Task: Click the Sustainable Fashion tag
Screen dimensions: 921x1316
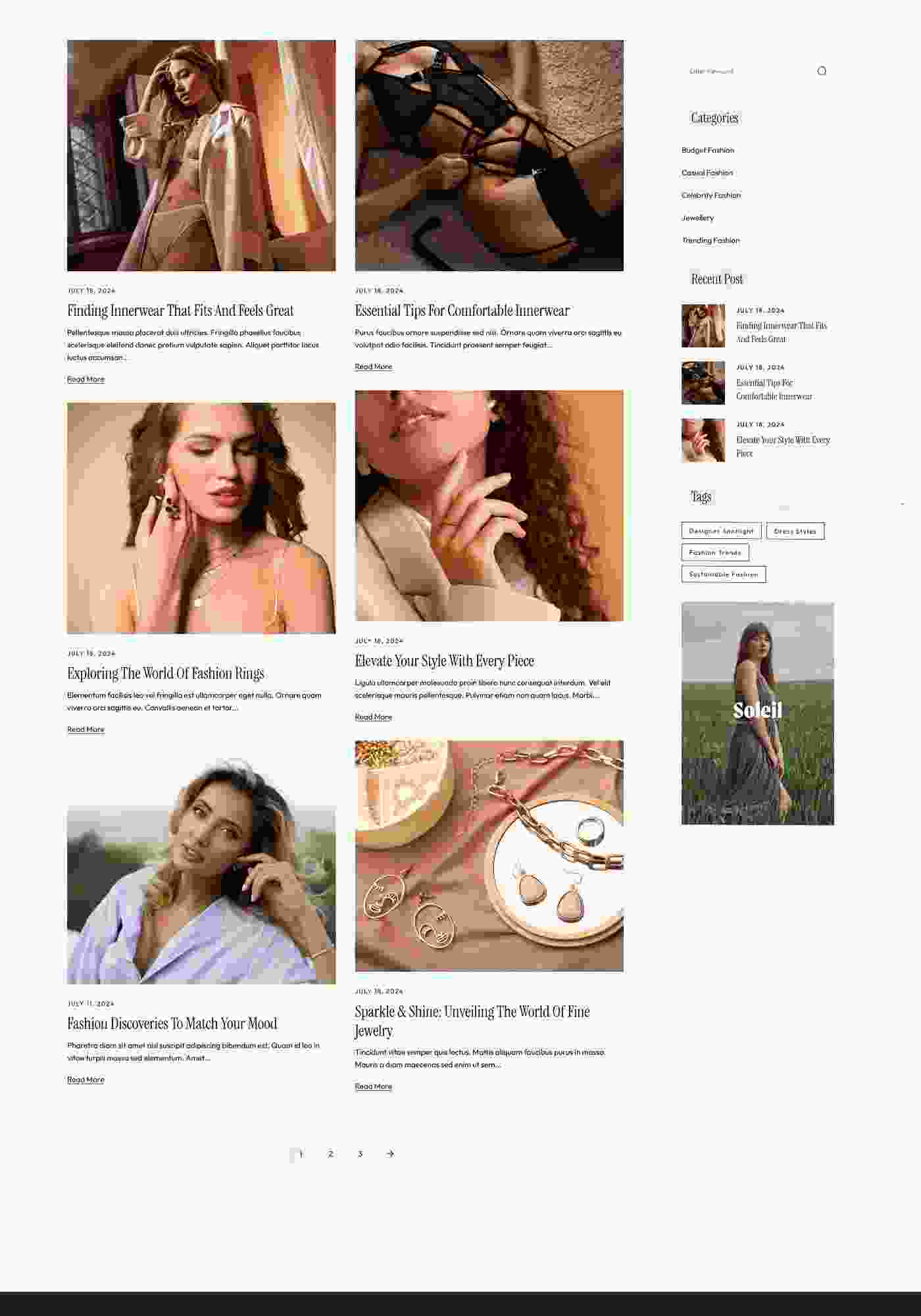Action: 724,574
